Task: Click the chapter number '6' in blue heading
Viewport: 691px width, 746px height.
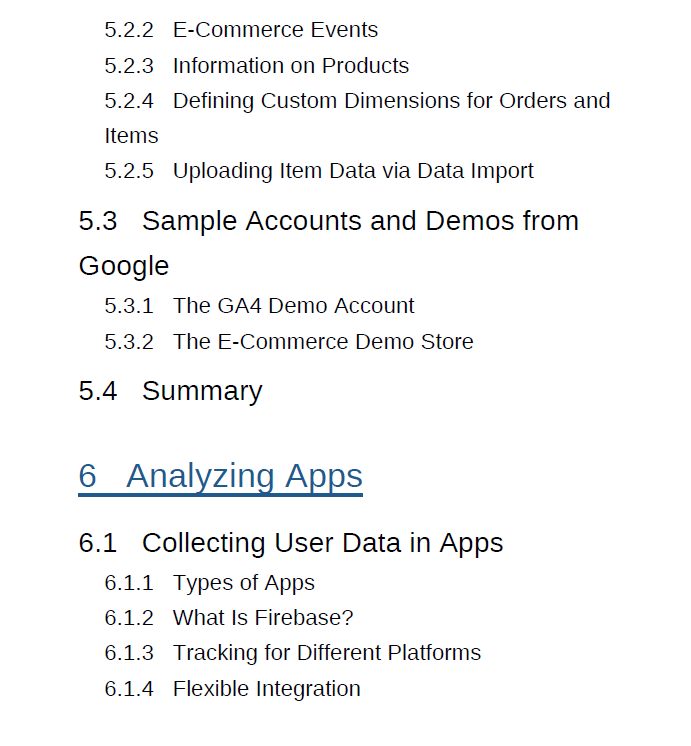Action: point(88,476)
